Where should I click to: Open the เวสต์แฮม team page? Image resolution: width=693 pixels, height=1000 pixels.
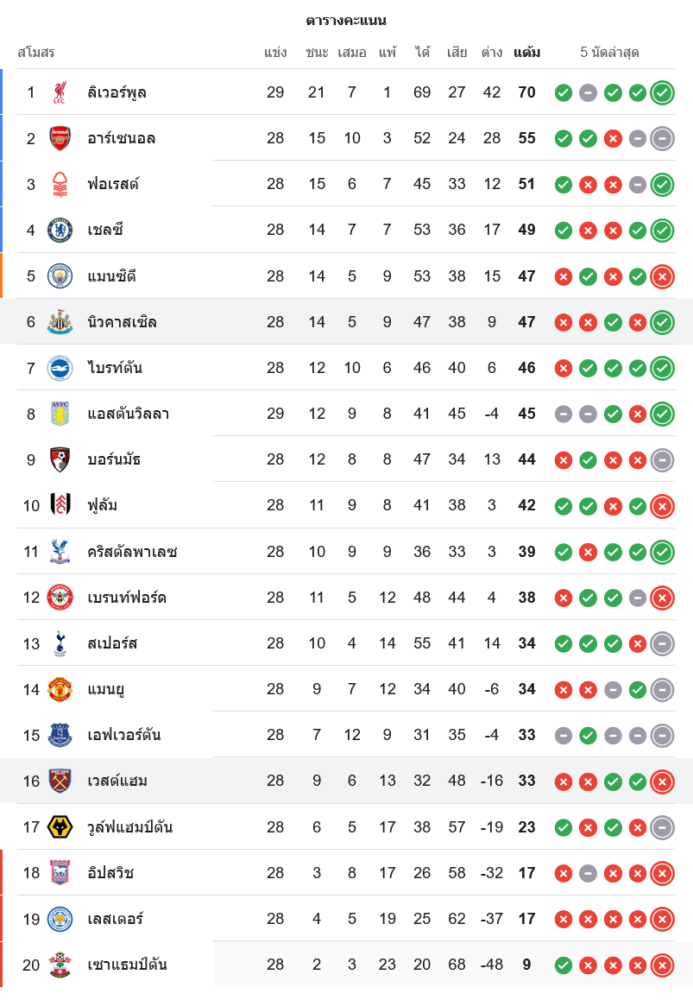click(x=118, y=781)
